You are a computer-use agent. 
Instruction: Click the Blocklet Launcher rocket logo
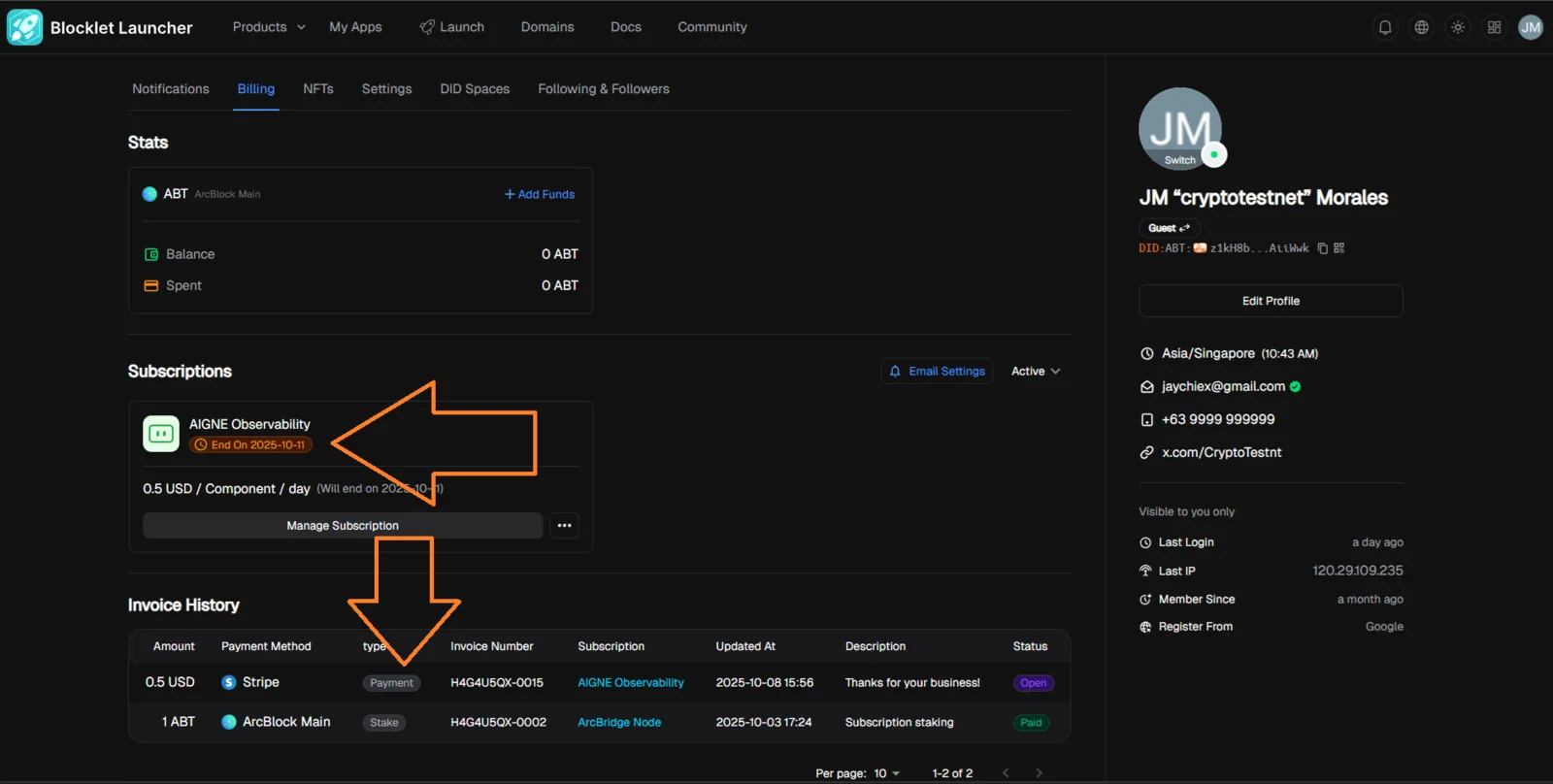click(x=24, y=27)
